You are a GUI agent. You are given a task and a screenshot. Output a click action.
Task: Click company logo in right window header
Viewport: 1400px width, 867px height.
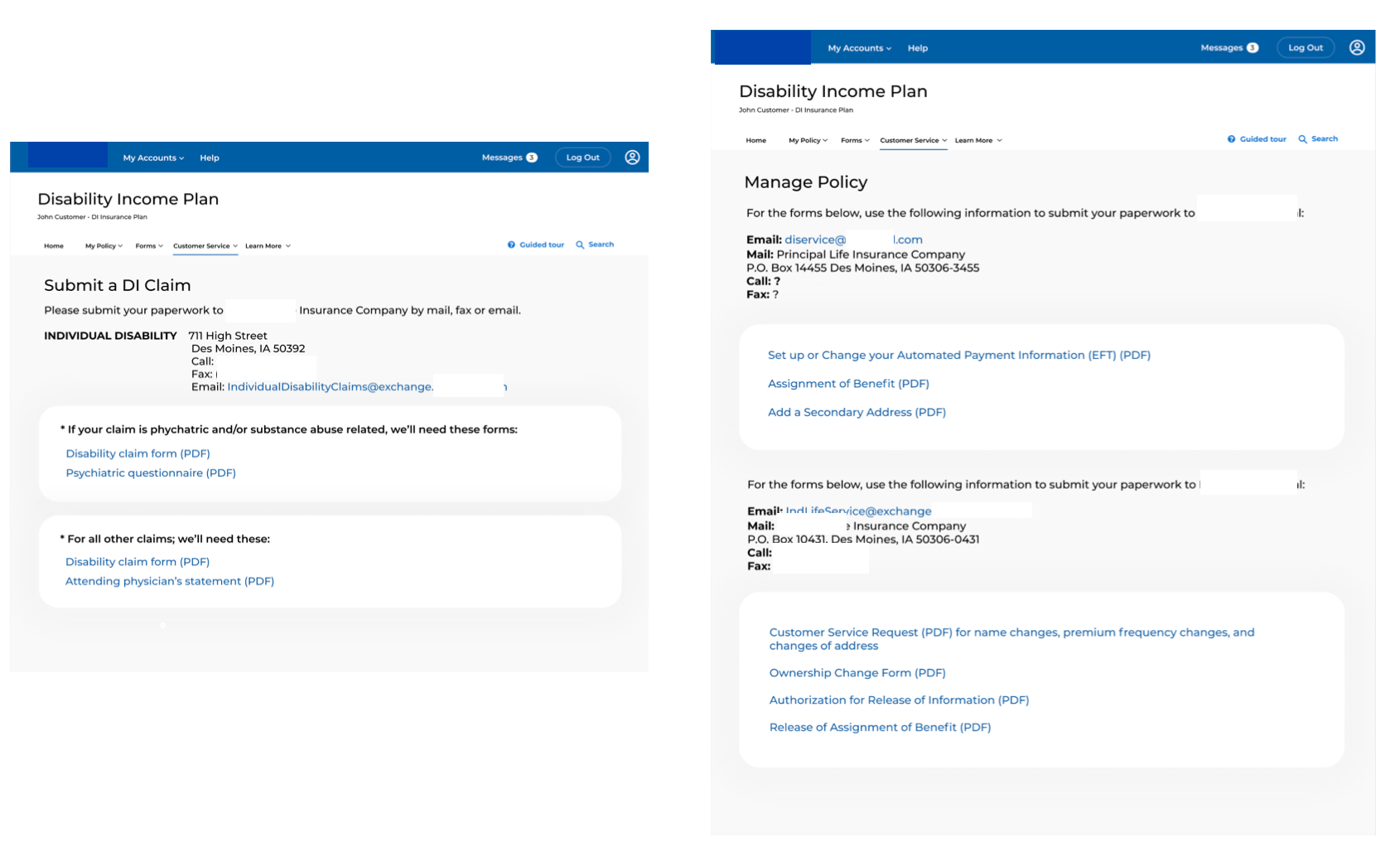[x=763, y=47]
